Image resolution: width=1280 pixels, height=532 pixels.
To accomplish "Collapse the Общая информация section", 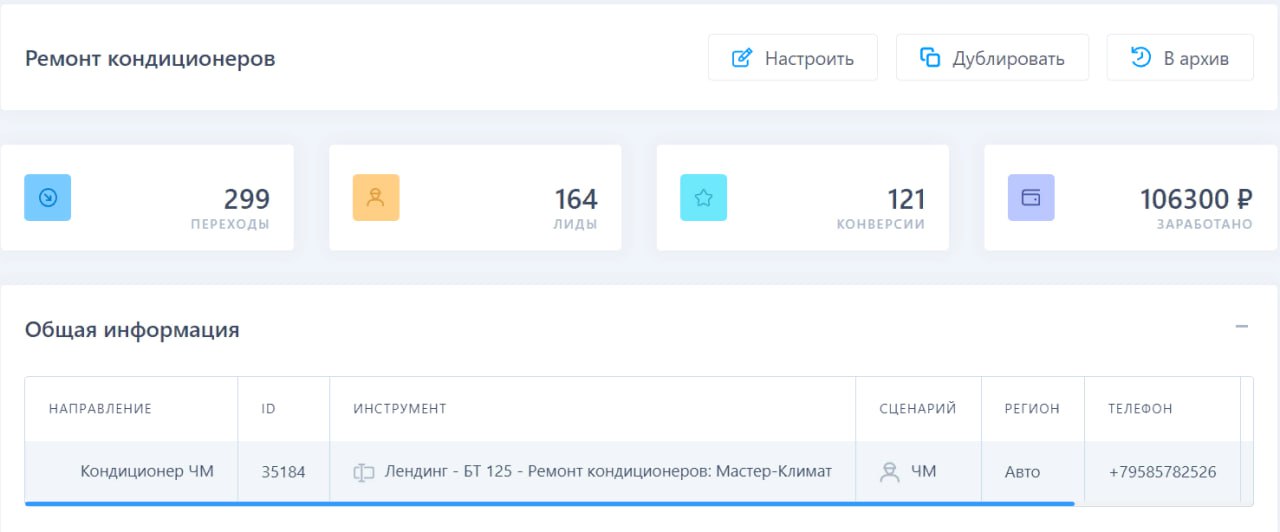I will point(1242,327).
